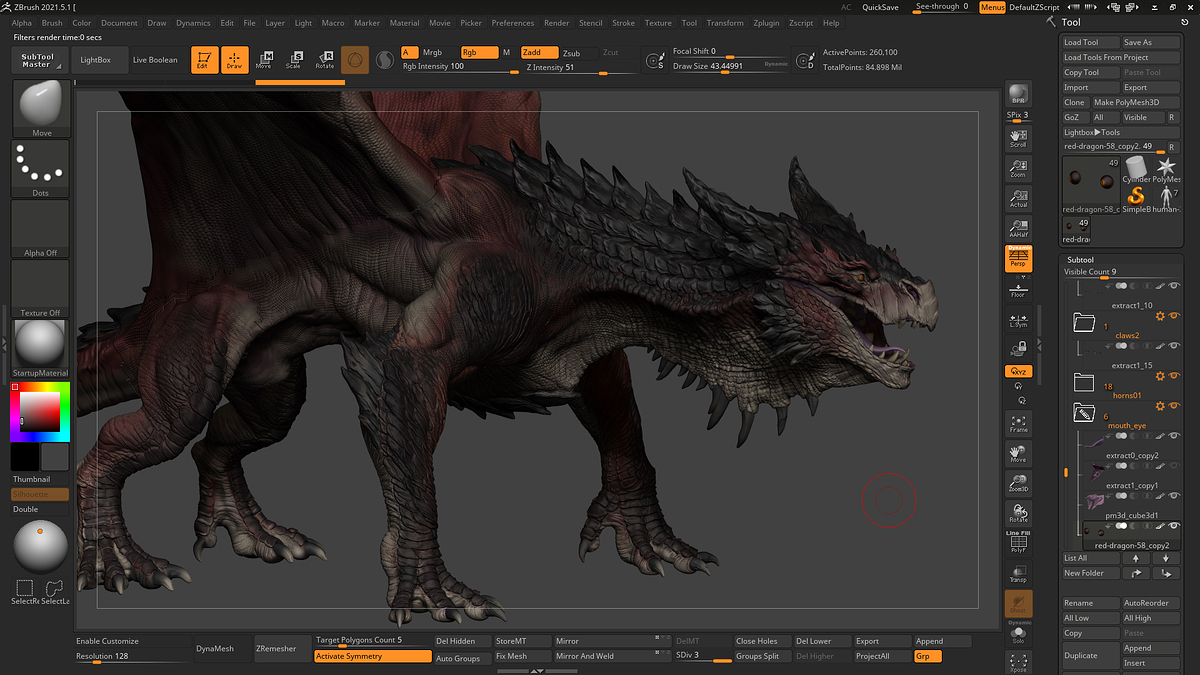Click the Sculptris Pro mode icon
This screenshot has width=1200, height=675.
coord(385,60)
